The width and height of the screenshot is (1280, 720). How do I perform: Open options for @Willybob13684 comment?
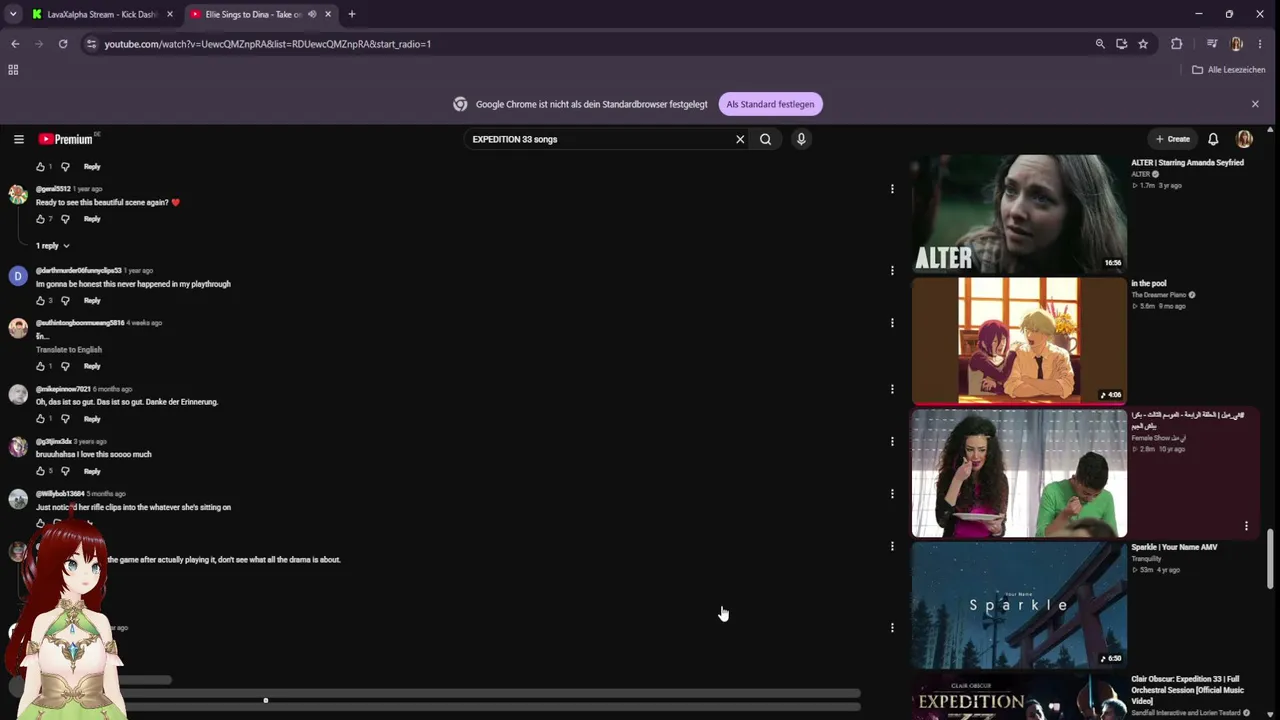892,493
